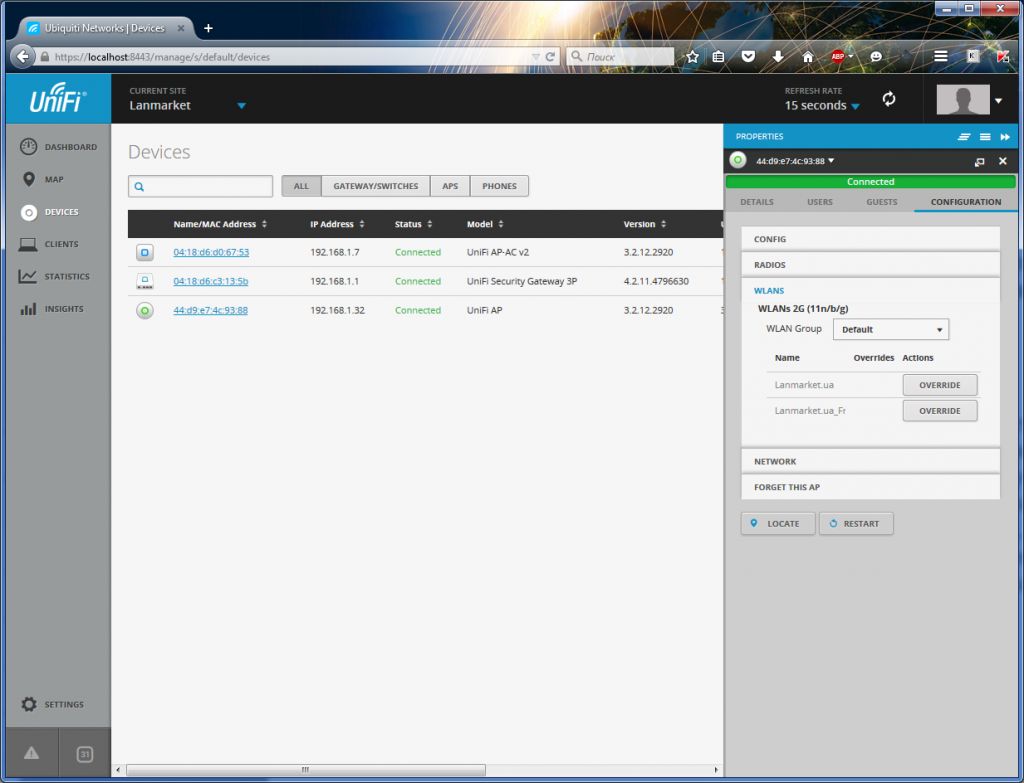Click the refresh arrows icon in header

[888, 99]
